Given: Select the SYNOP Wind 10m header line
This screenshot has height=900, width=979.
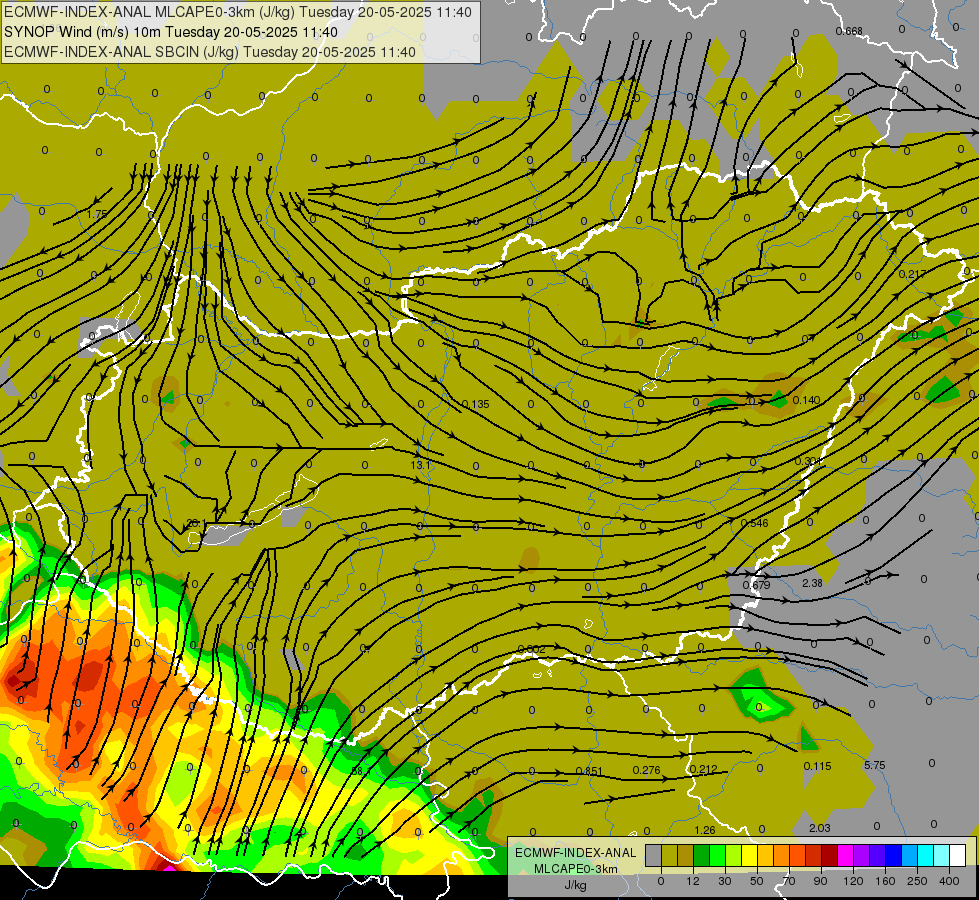Looking at the screenshot, I should click(170, 32).
